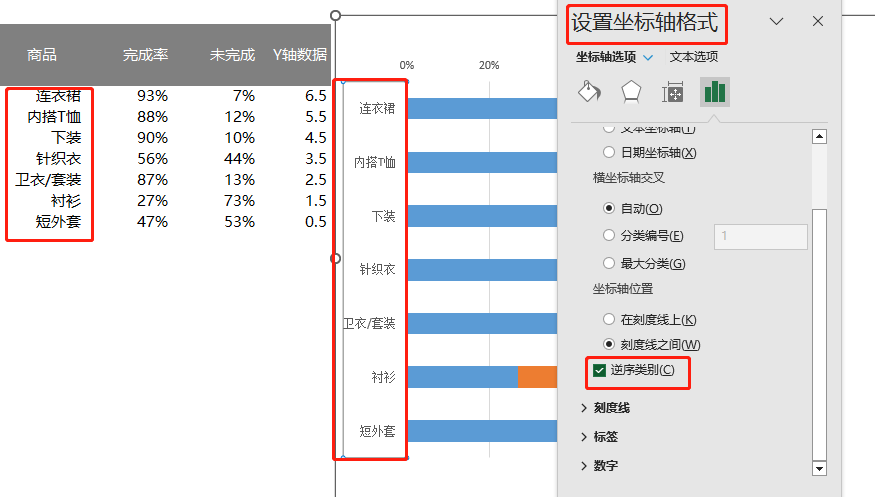Click the 衬衫 axis label in chart
The height and width of the screenshot is (497, 875).
click(x=383, y=378)
